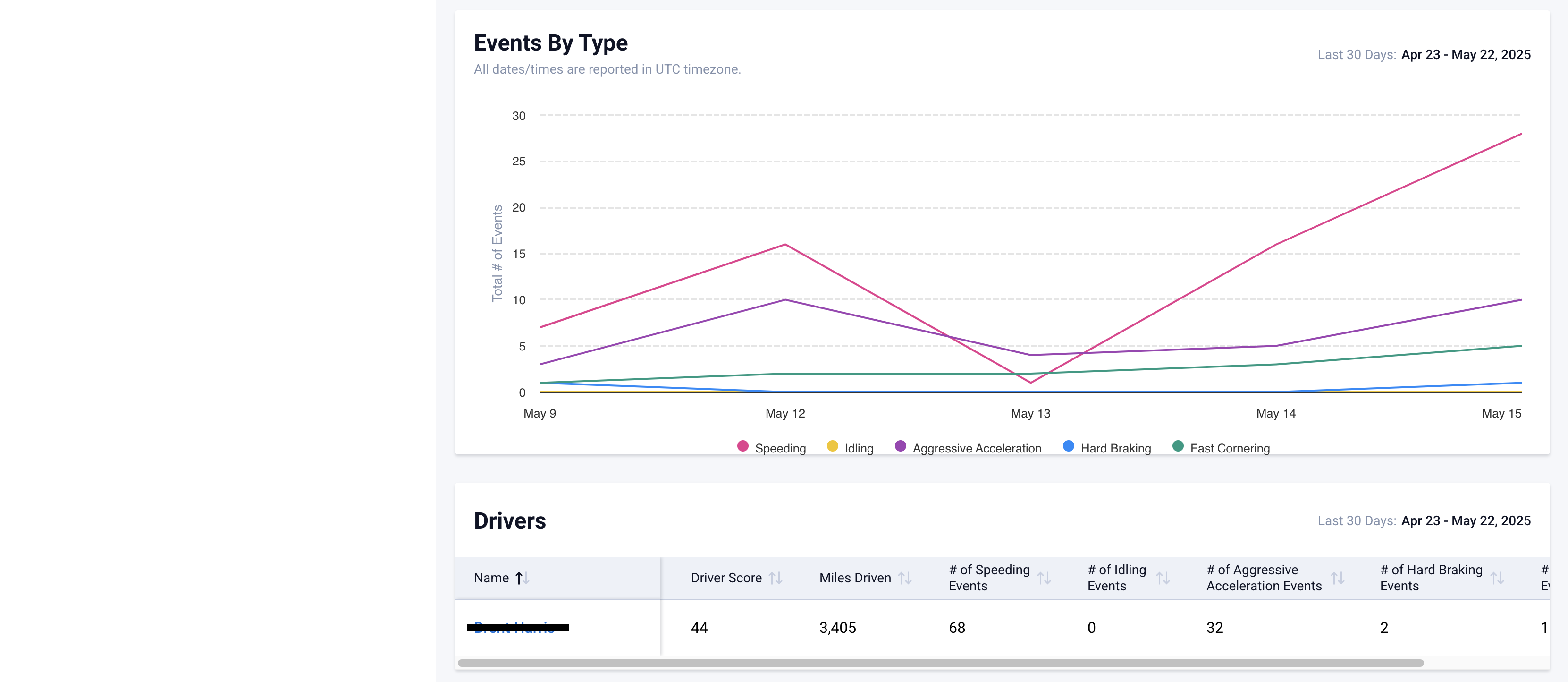The width and height of the screenshot is (1568, 682).
Task: Sort by Hard Braking Events arrows
Action: click(x=1497, y=578)
